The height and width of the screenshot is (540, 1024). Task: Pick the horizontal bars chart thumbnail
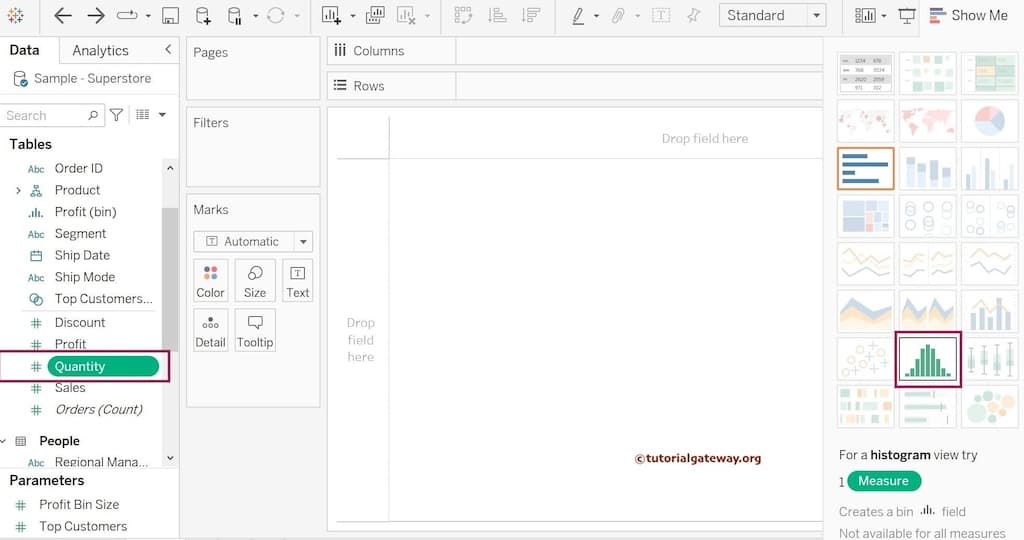865,169
